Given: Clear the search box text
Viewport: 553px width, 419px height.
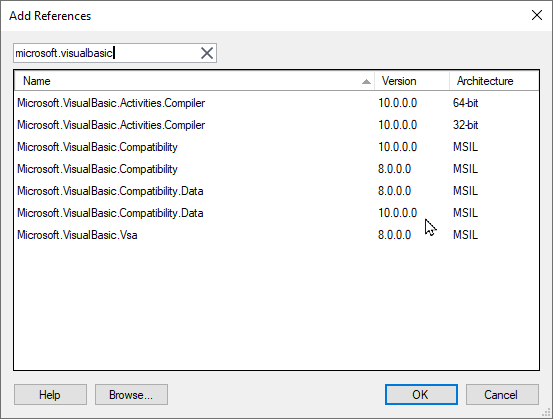Looking at the screenshot, I should pos(207,53).
